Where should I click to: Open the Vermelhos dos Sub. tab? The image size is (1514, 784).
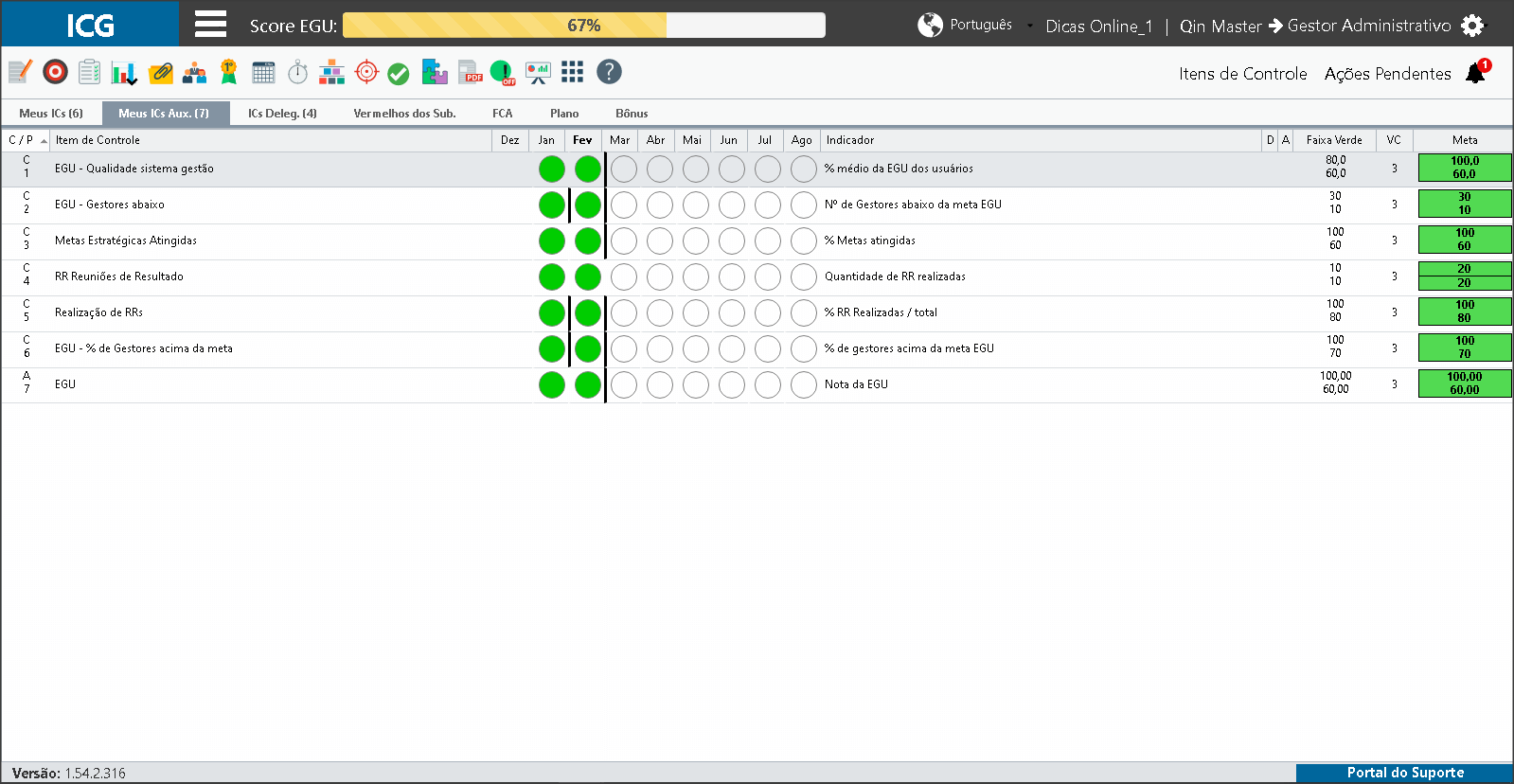pos(404,114)
